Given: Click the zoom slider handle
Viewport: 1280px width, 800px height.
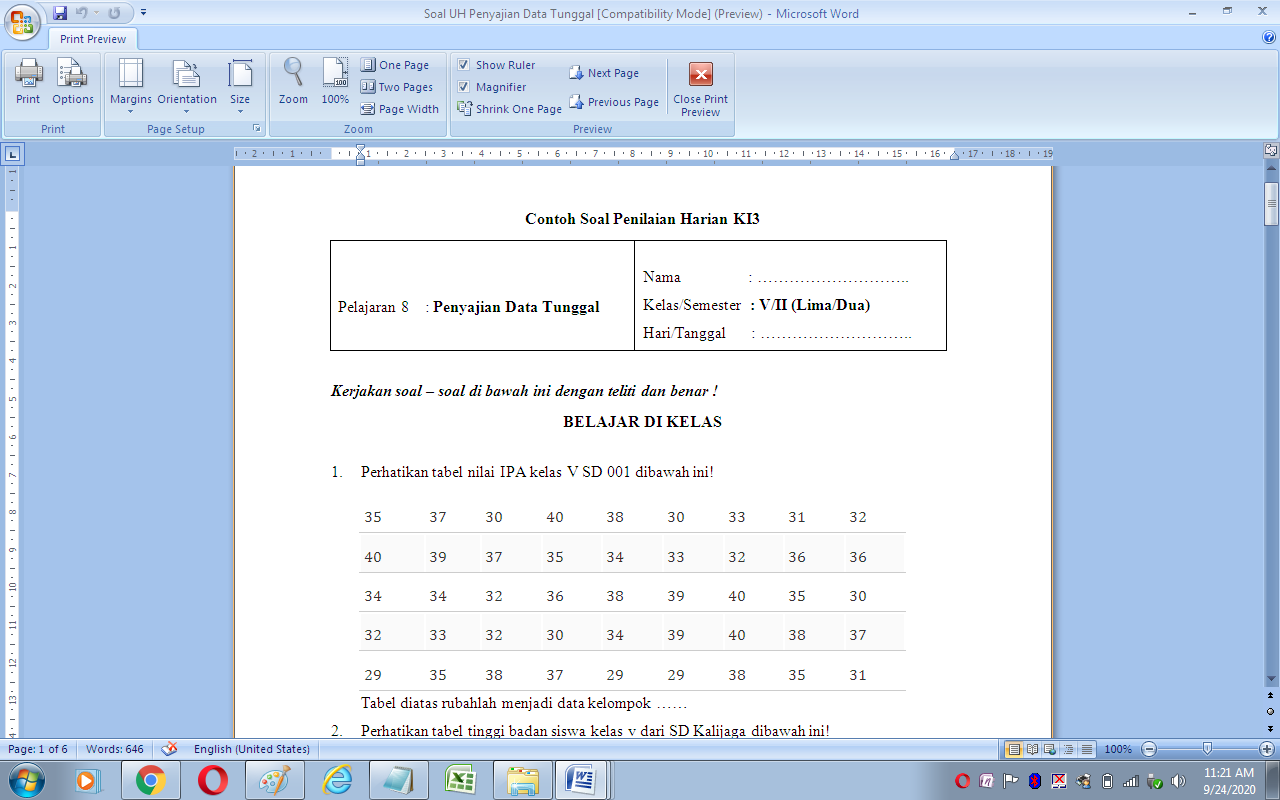Looking at the screenshot, I should coord(1208,749).
